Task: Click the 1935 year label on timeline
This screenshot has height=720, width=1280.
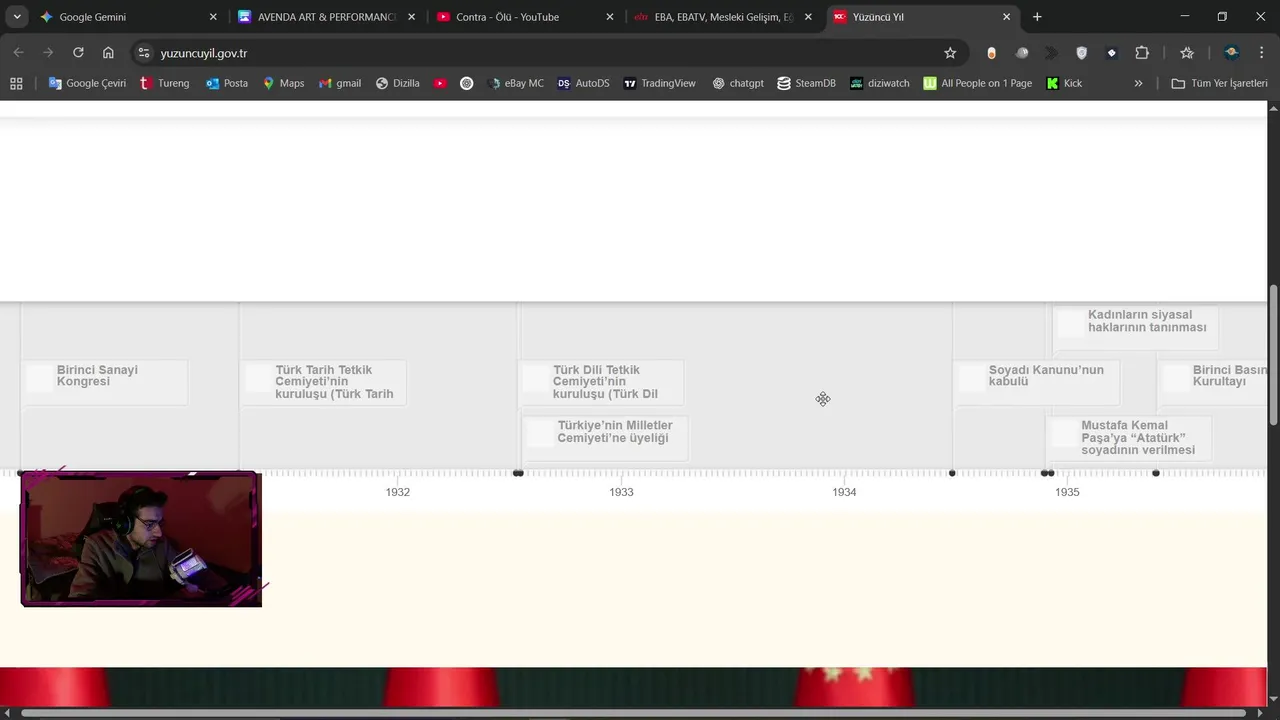Action: tap(1067, 492)
